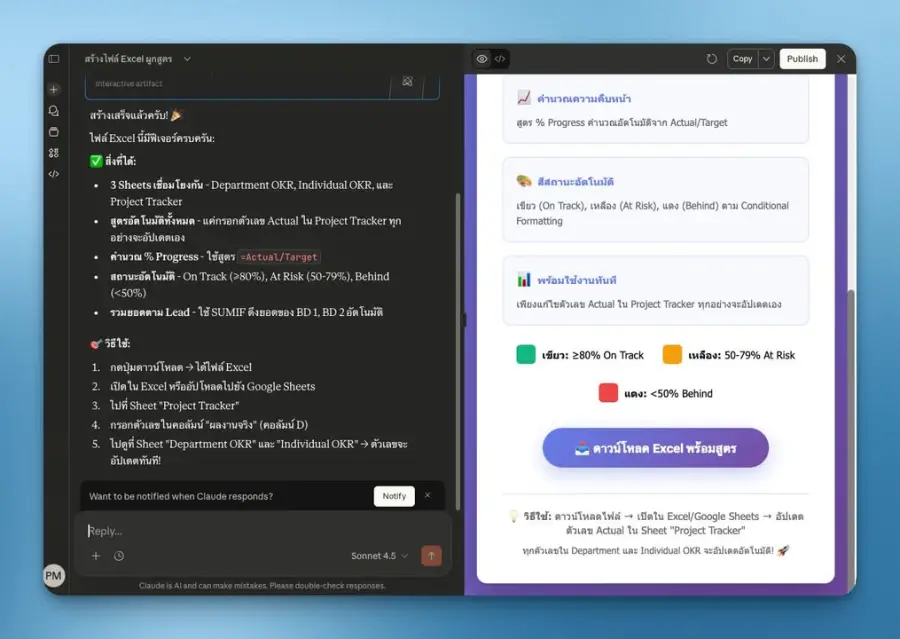The width and height of the screenshot is (900, 639).
Task: Click the bar chart icon in ready-to-use card
Action: click(523, 280)
